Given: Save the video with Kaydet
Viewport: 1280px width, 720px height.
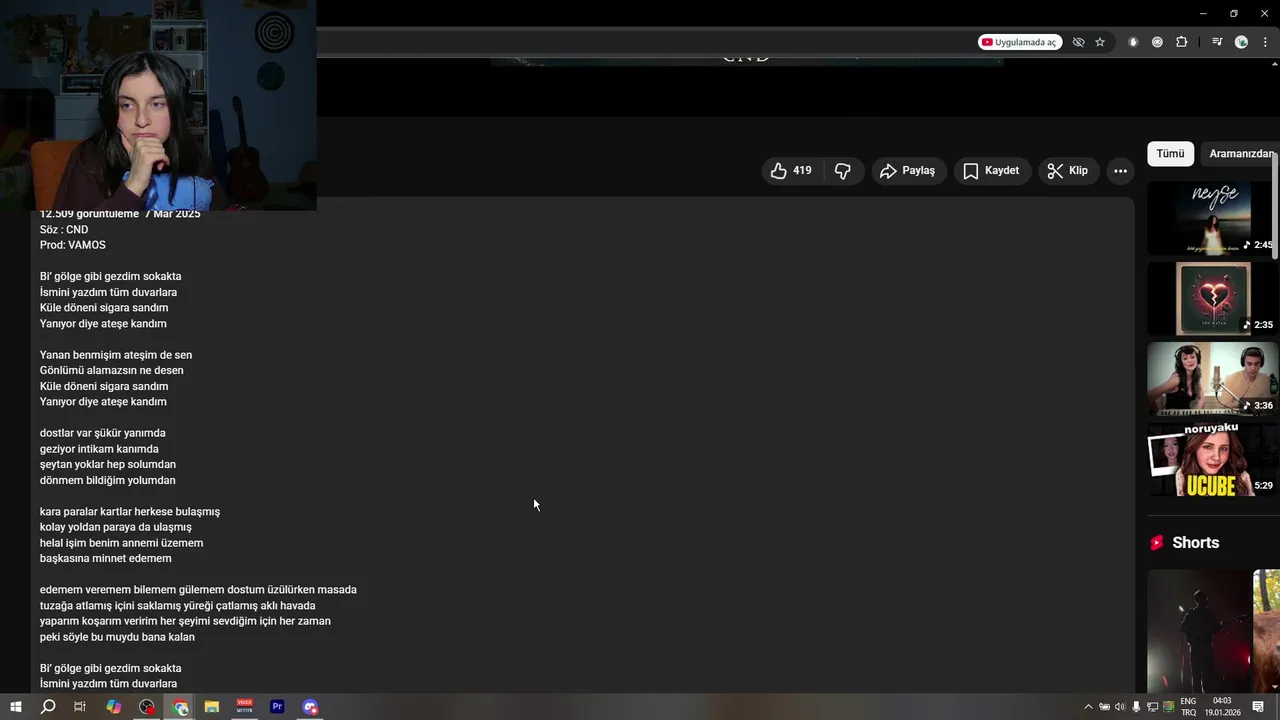Looking at the screenshot, I should (x=992, y=171).
